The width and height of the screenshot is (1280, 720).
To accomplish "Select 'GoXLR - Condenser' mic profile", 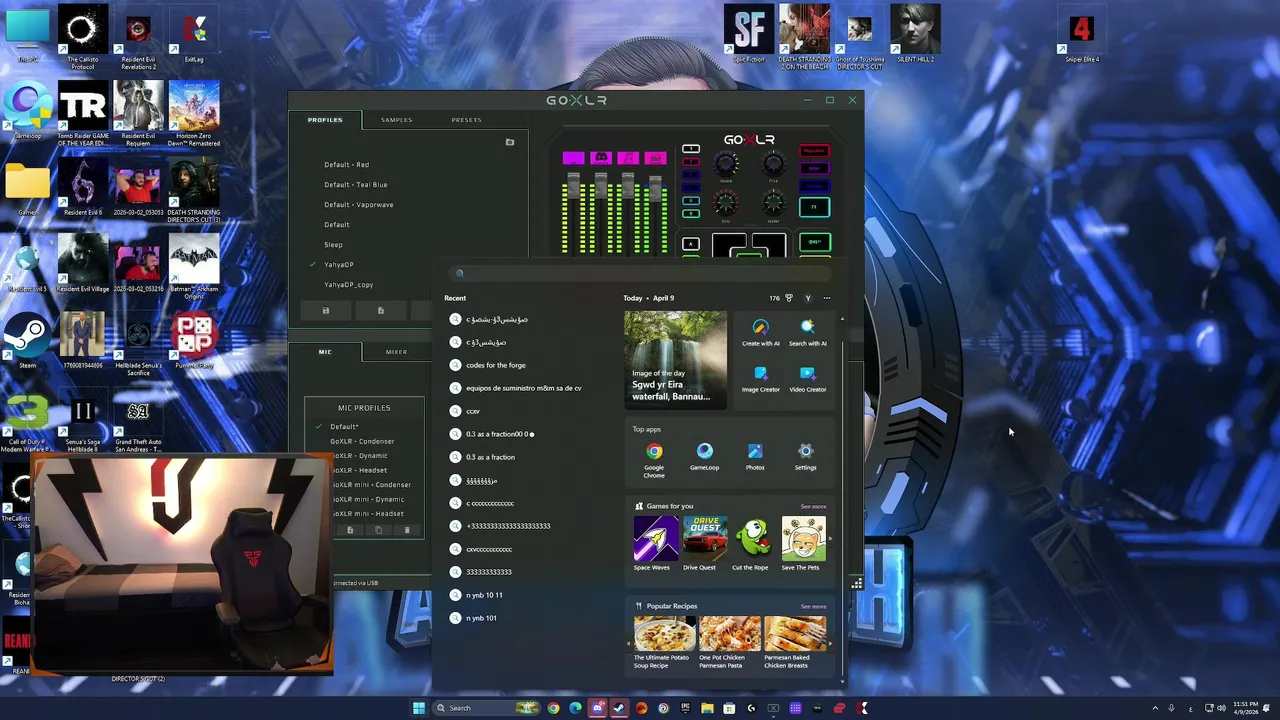I will point(362,441).
